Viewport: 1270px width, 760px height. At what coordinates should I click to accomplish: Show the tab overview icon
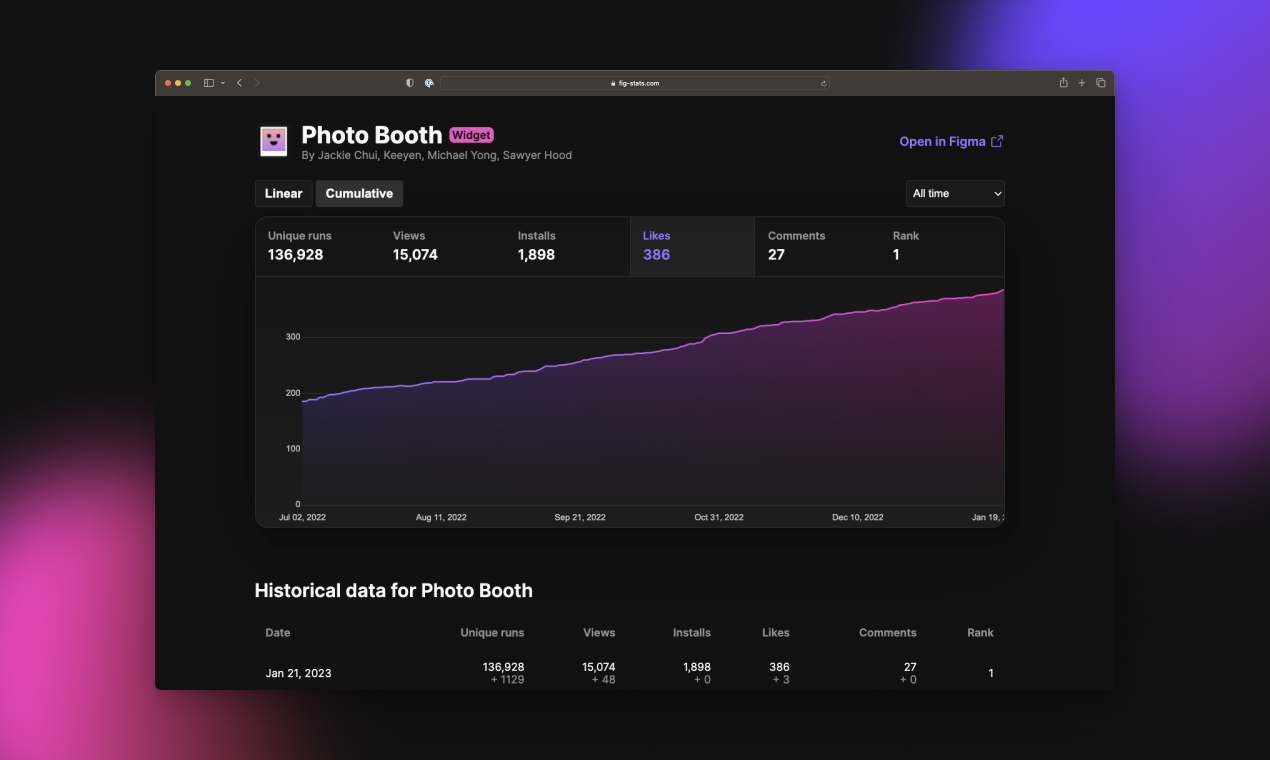[1101, 83]
